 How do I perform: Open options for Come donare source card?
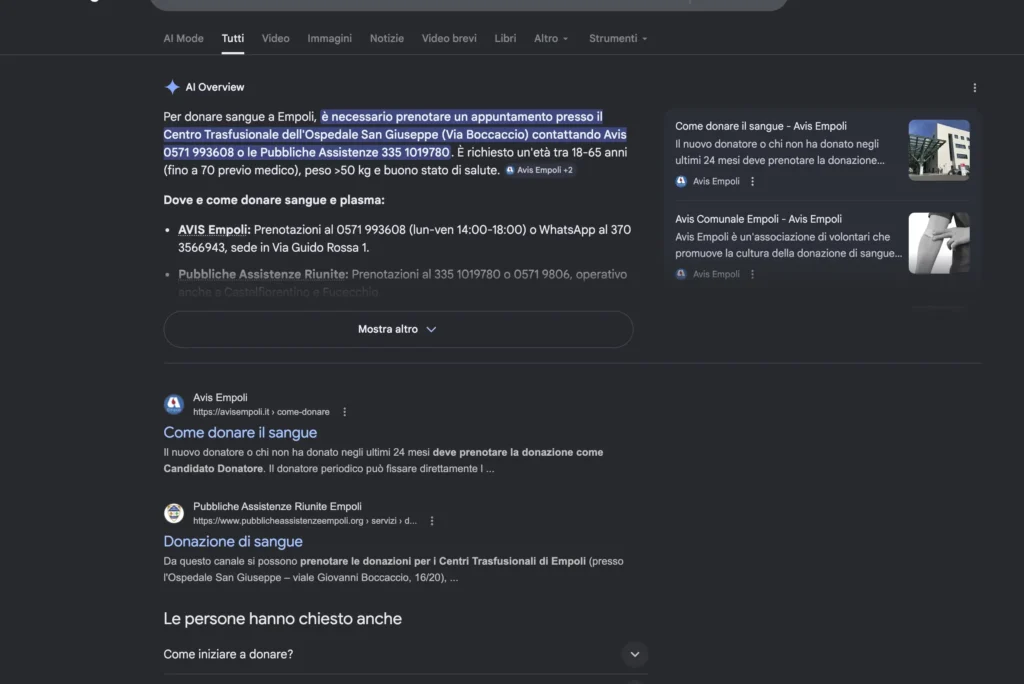[x=752, y=182]
